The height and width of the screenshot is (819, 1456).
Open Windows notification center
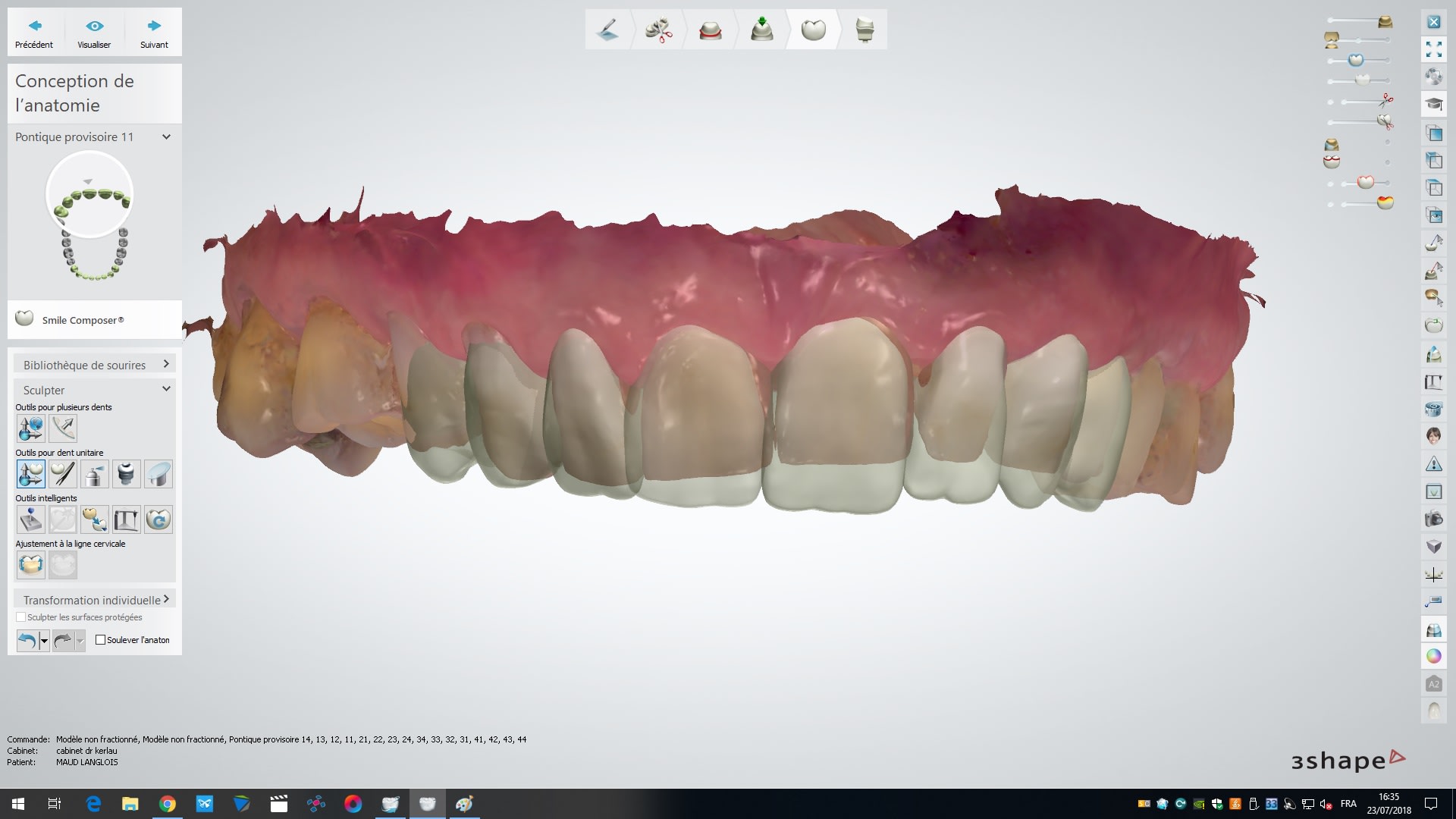click(x=1431, y=804)
